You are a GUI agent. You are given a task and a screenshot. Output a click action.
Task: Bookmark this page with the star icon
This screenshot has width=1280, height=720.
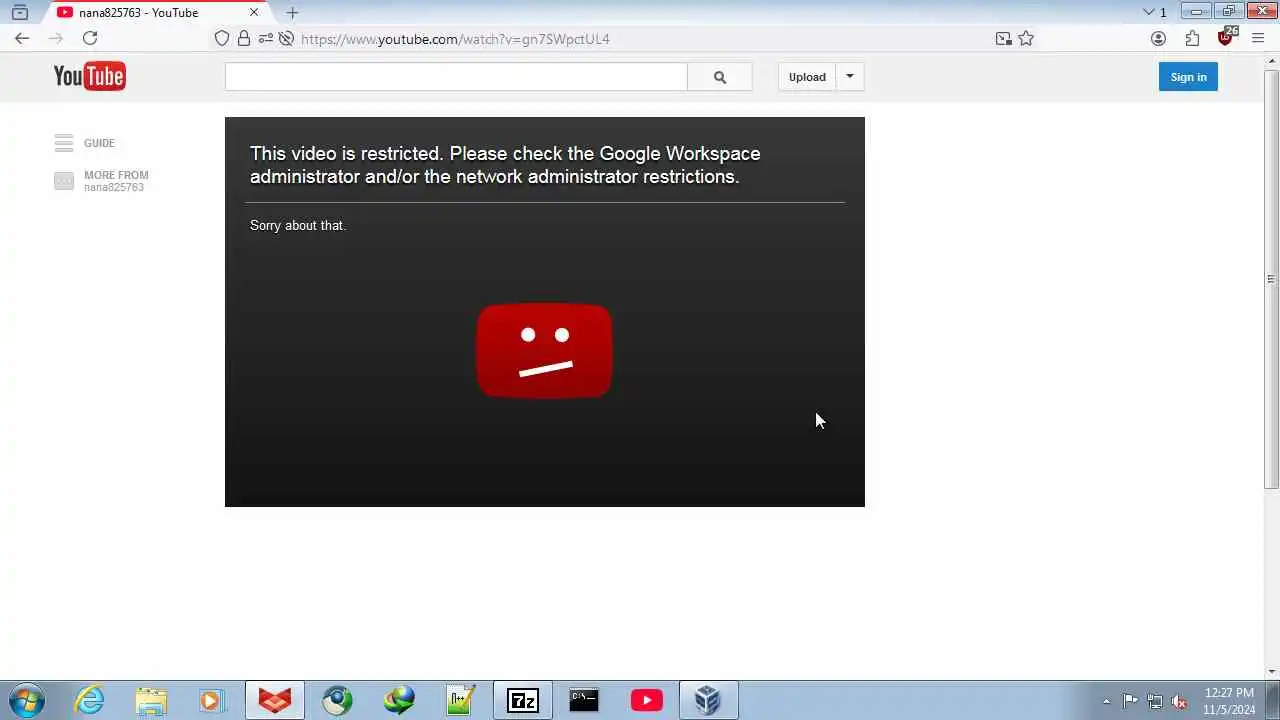point(1026,39)
